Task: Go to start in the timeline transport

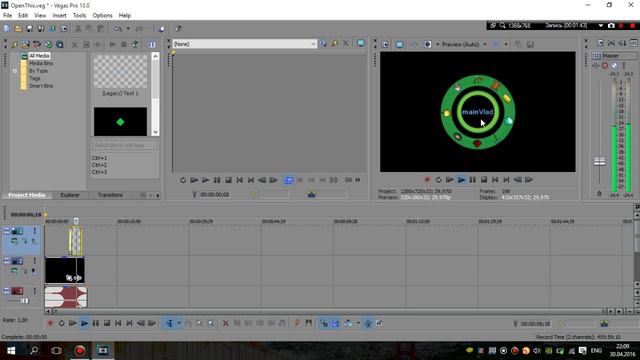Action: click(118, 323)
